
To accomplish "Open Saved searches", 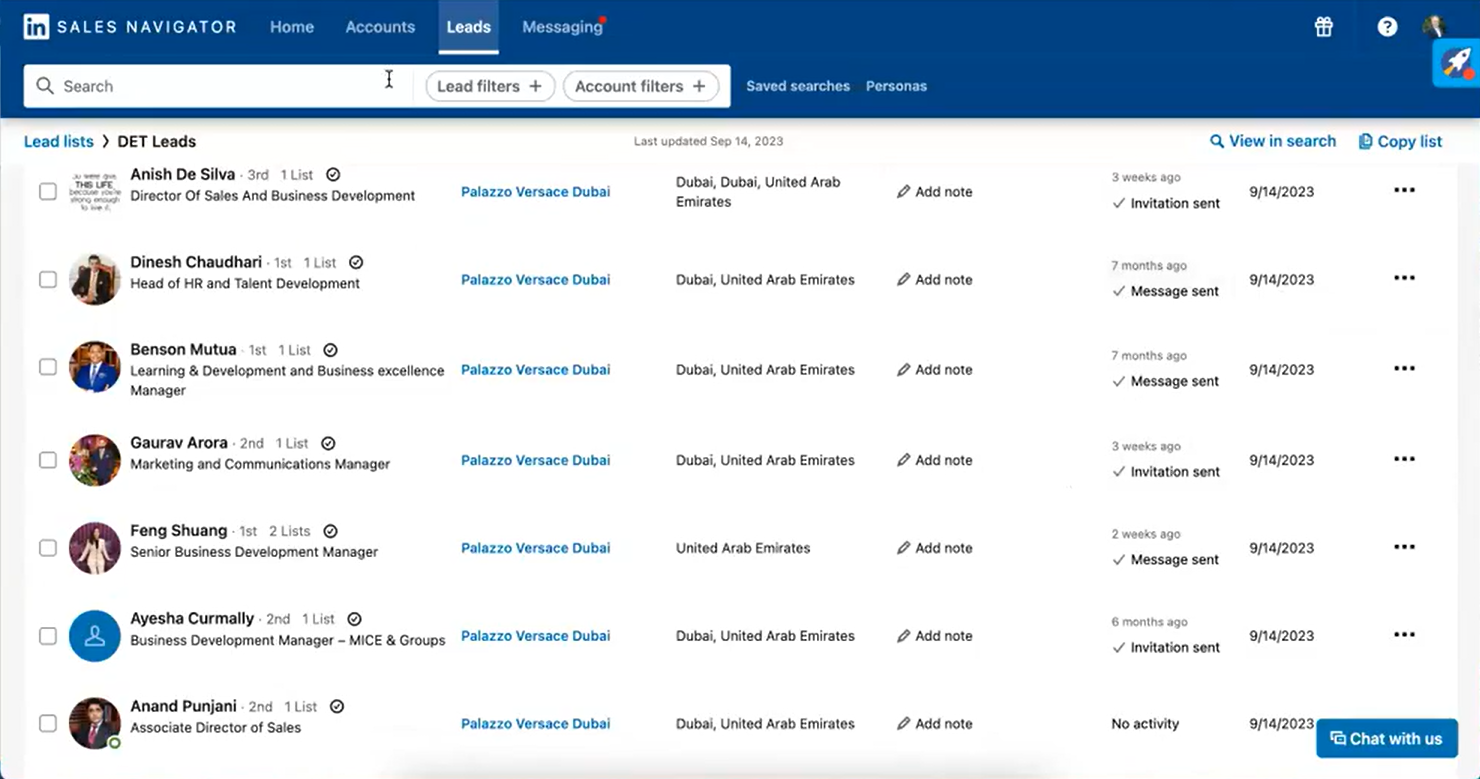I will 798,86.
